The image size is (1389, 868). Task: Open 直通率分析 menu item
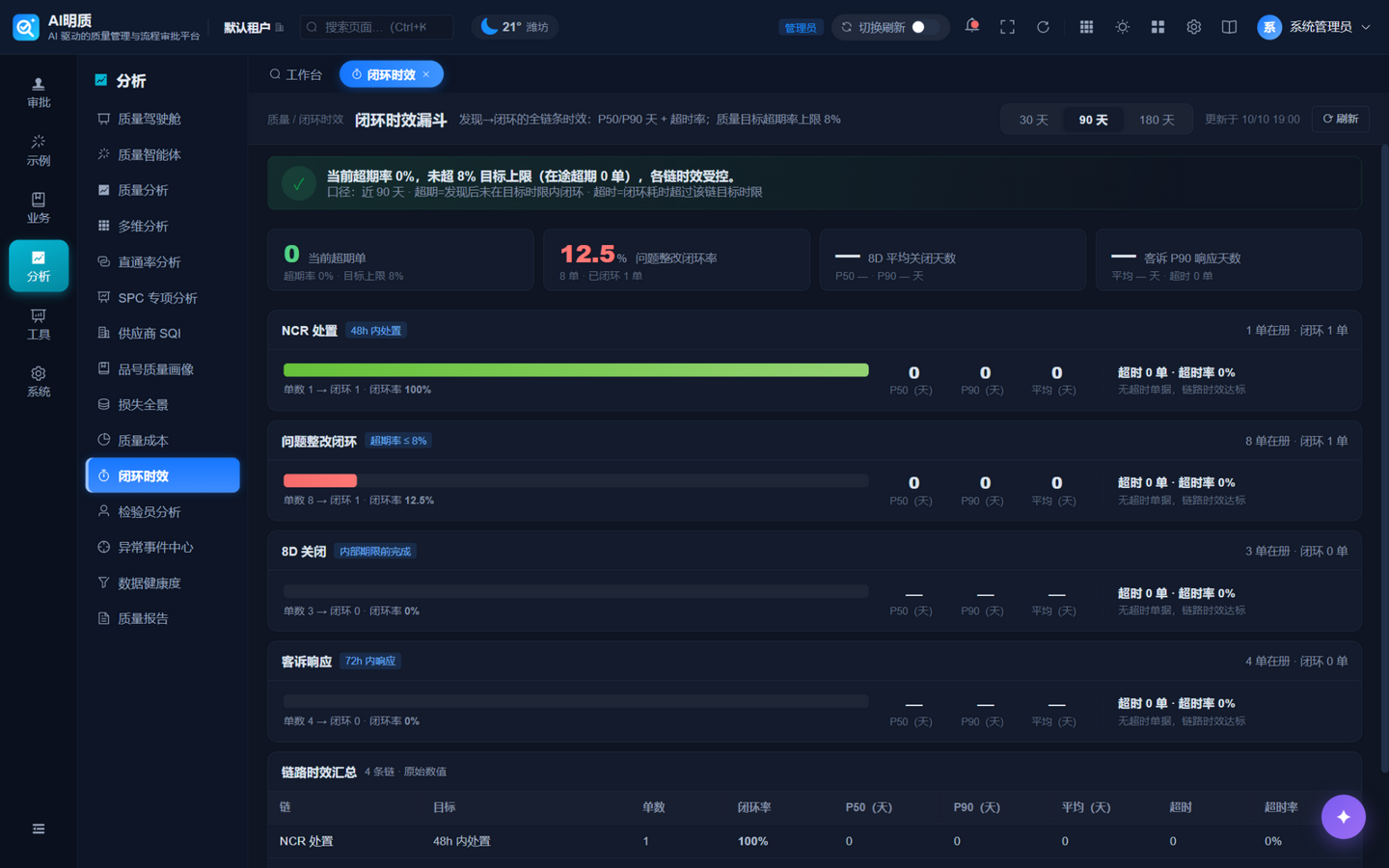162,261
